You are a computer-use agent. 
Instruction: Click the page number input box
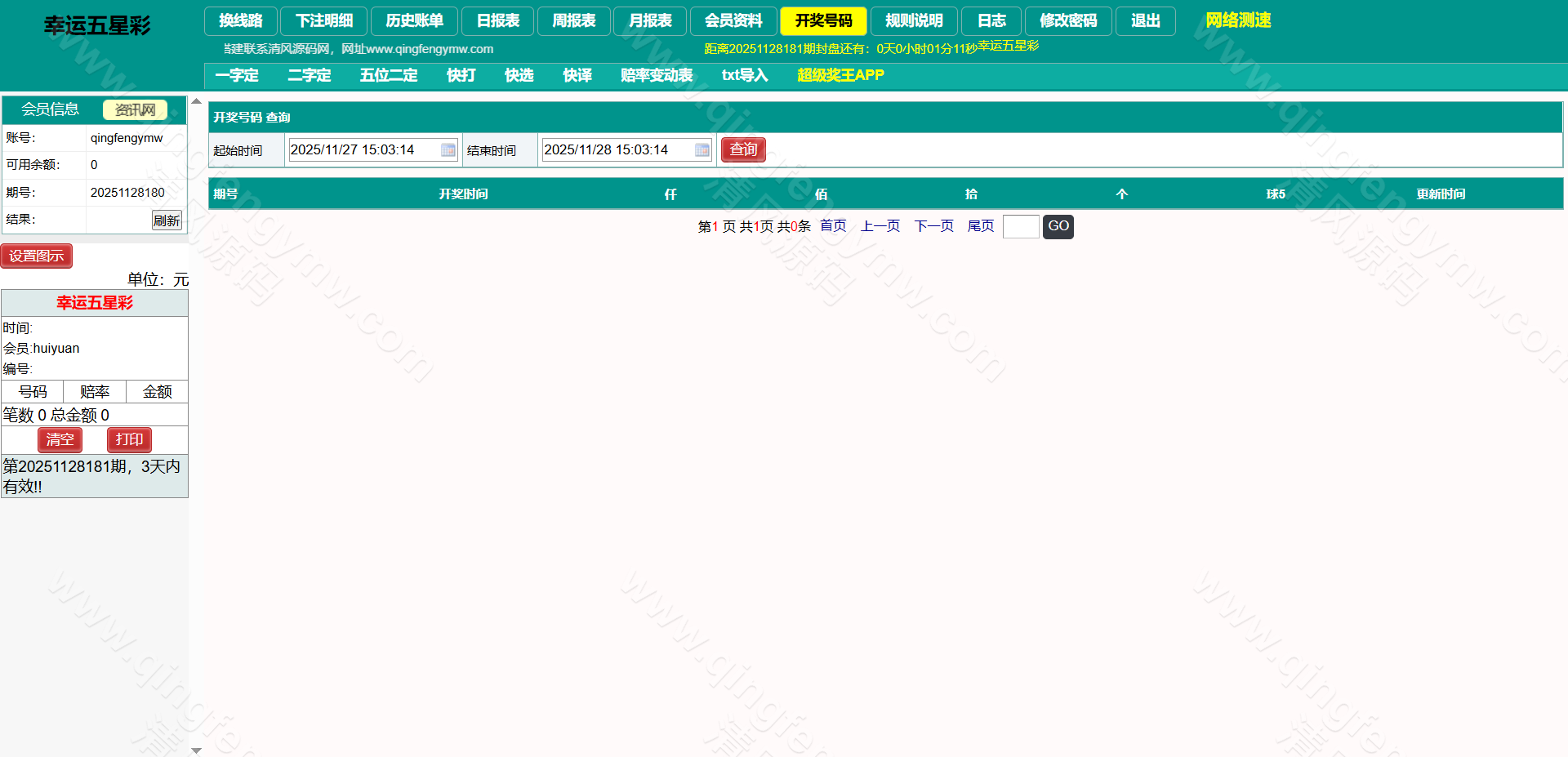[1021, 226]
